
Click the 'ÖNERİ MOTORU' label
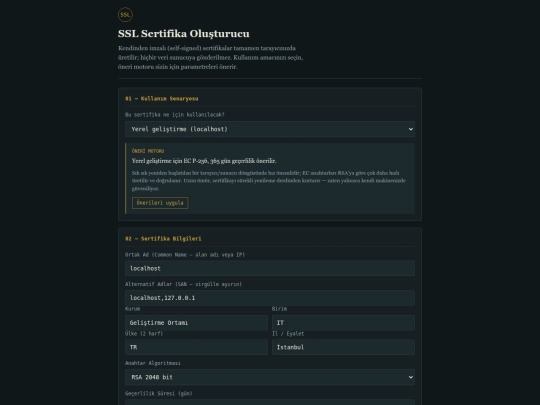tap(148, 151)
